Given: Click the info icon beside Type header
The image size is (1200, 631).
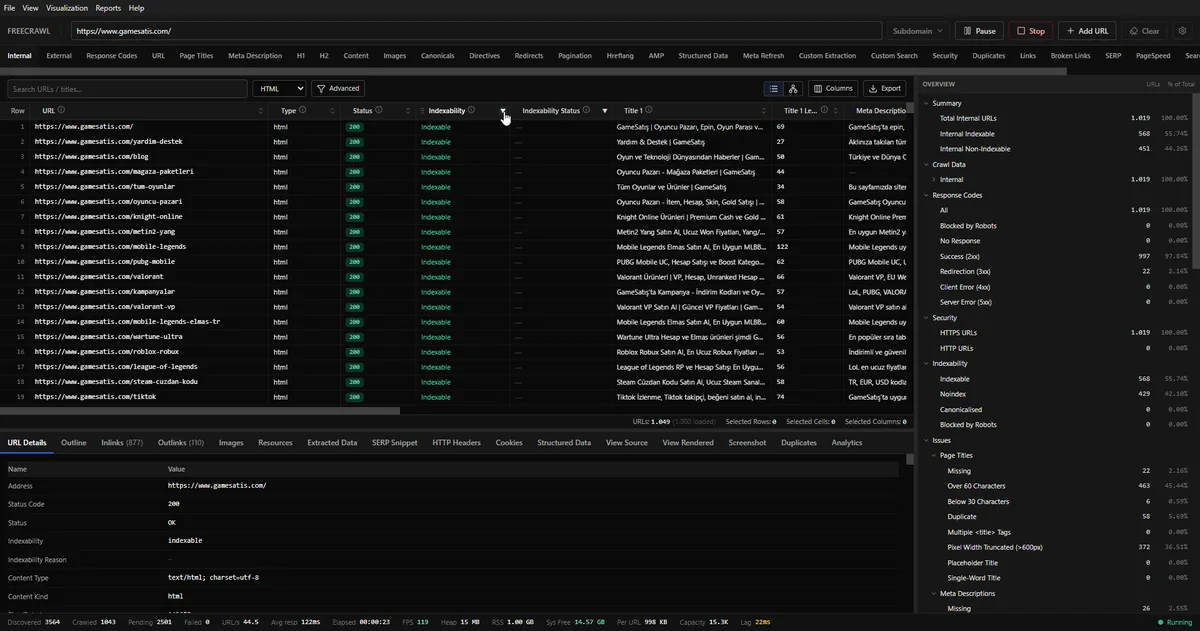Looking at the screenshot, I should pyautogui.click(x=303, y=110).
